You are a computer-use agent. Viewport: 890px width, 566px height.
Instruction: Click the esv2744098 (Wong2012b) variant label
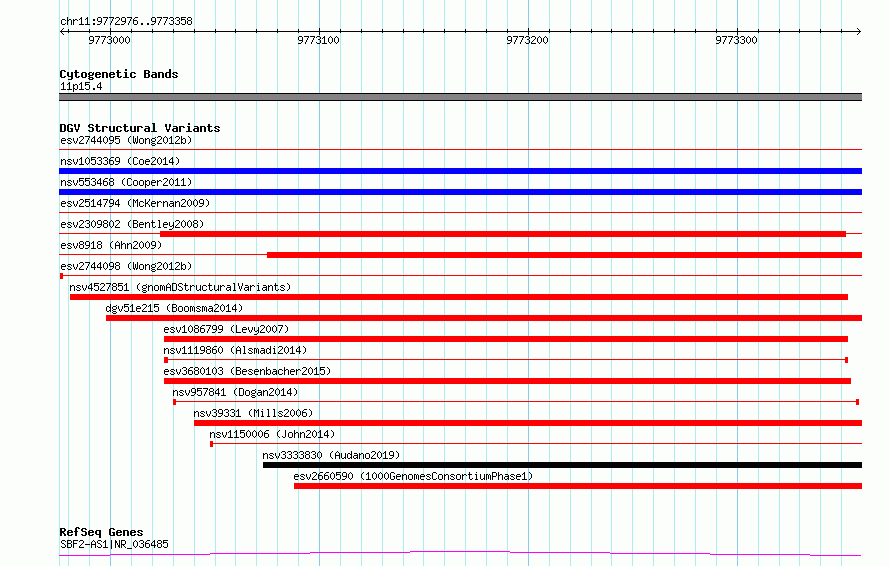(x=126, y=266)
